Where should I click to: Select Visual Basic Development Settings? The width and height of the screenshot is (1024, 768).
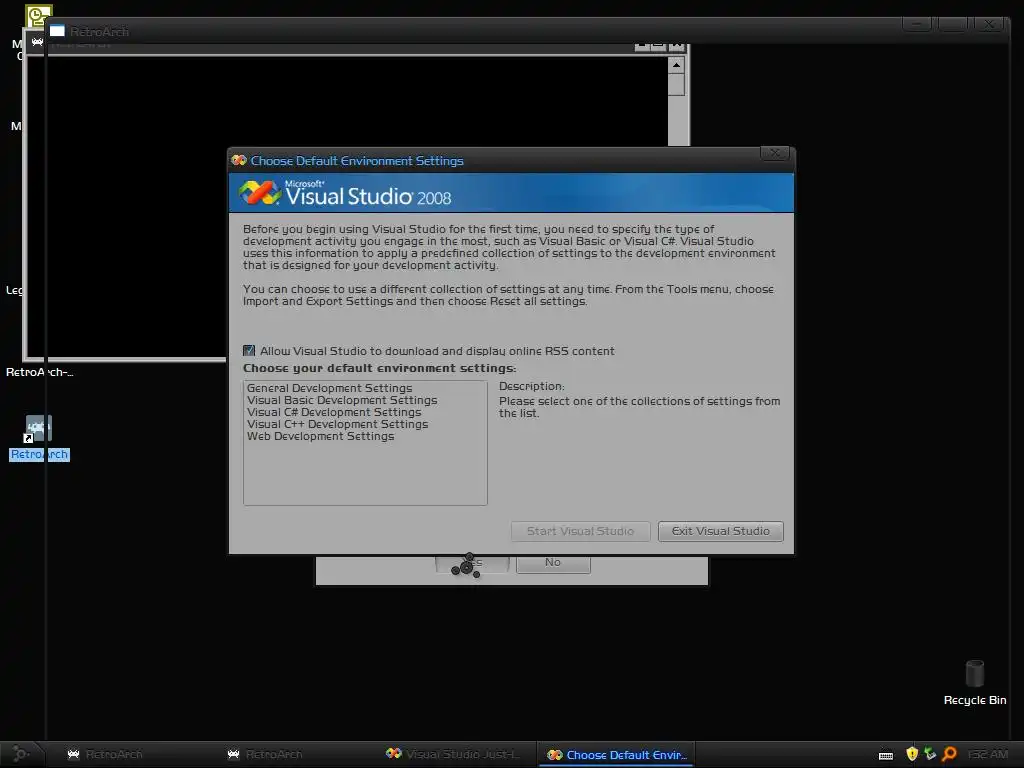[x=342, y=400]
